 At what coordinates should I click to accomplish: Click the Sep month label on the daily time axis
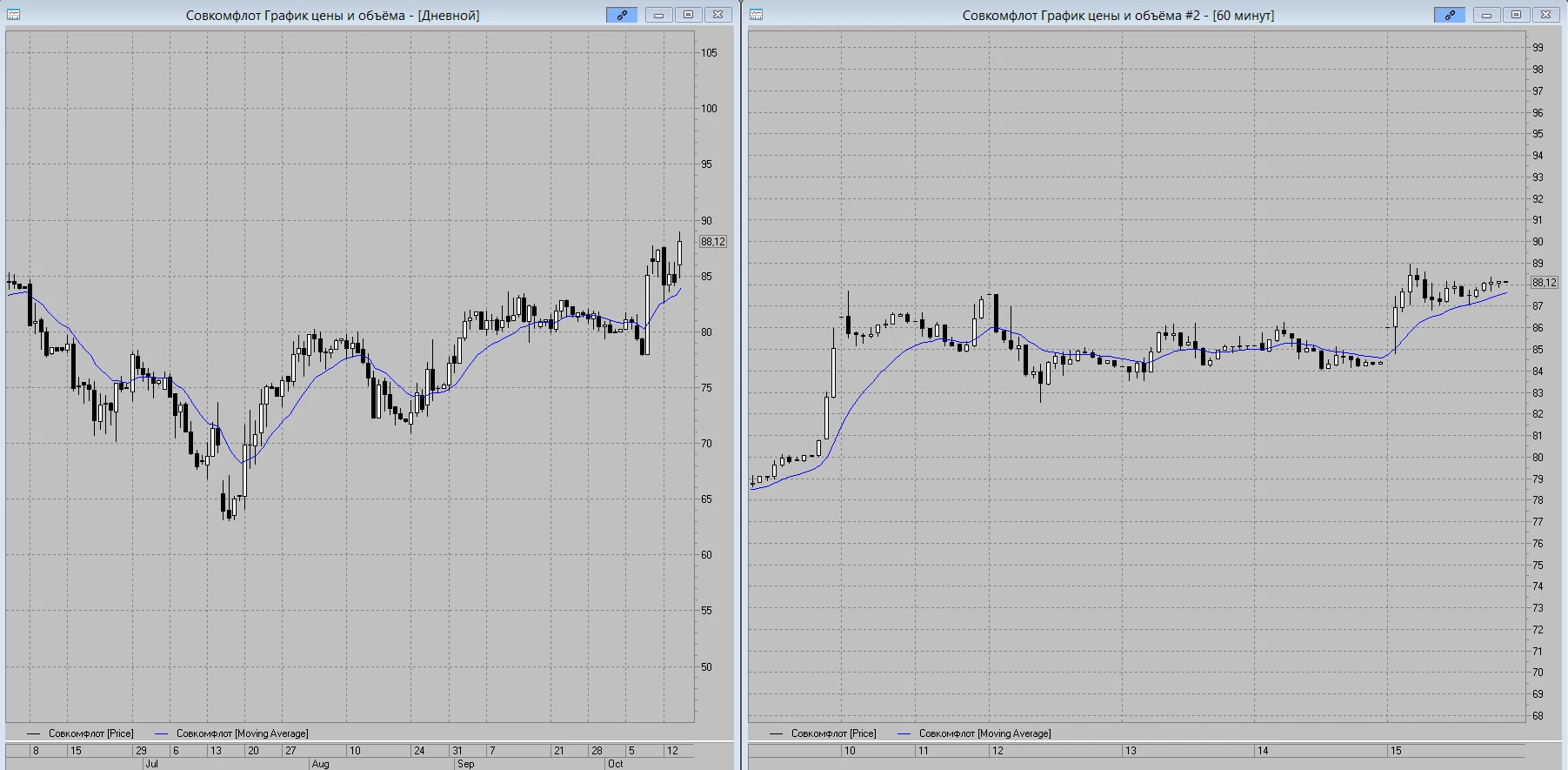coord(466,764)
